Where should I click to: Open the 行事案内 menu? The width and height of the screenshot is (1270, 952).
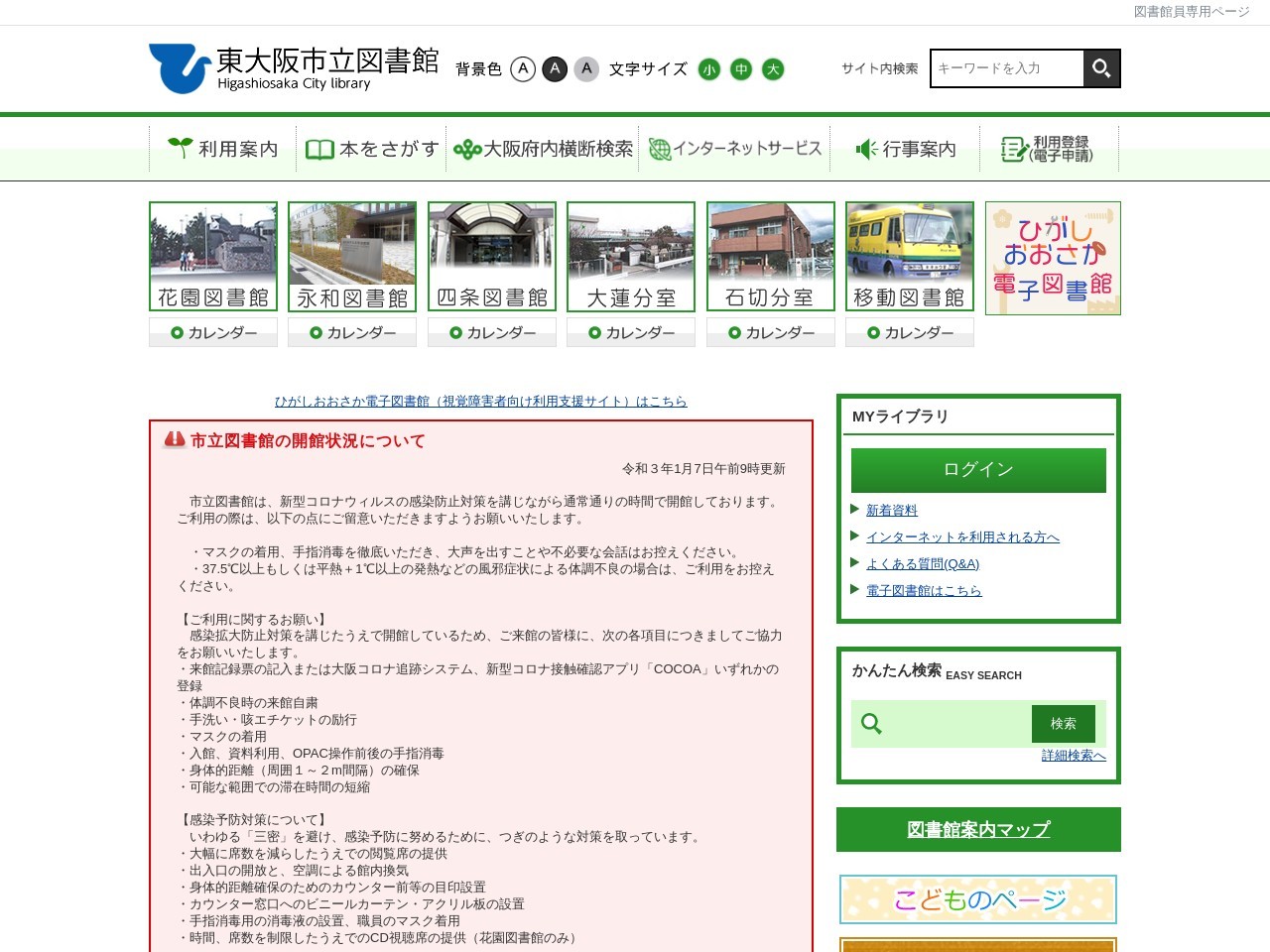coord(906,149)
